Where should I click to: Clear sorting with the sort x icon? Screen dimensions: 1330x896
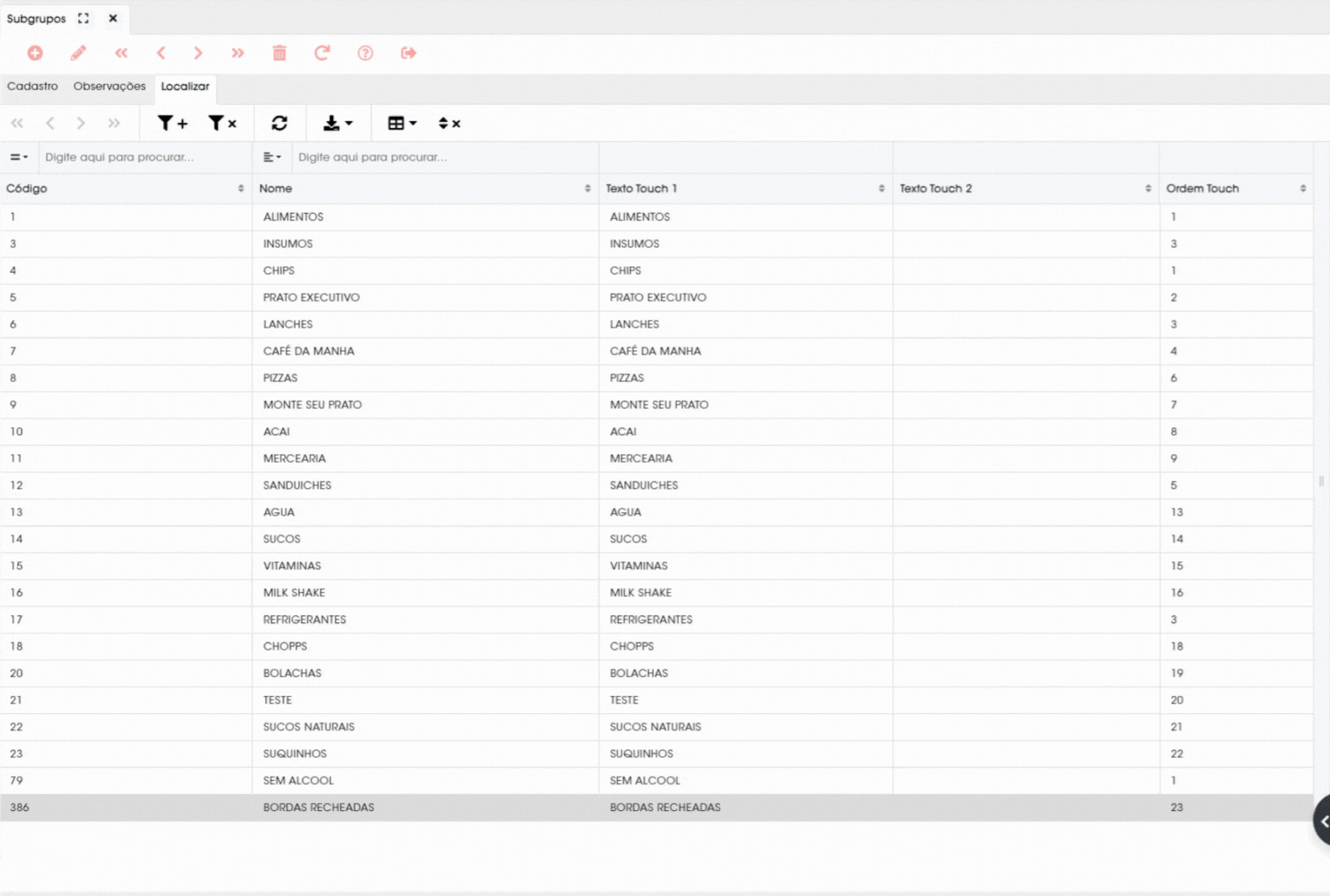point(449,123)
